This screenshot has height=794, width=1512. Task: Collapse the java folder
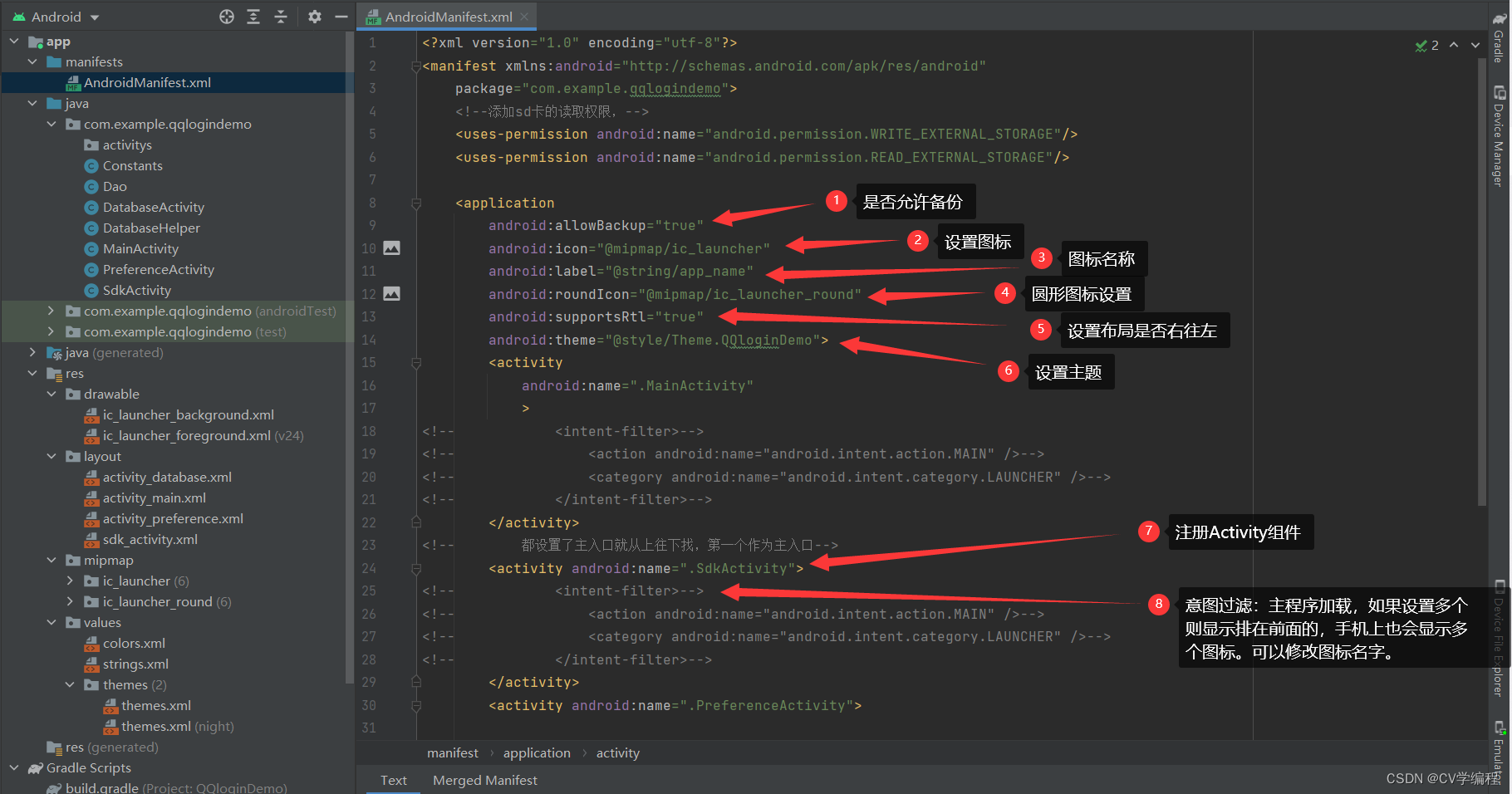tap(32, 103)
